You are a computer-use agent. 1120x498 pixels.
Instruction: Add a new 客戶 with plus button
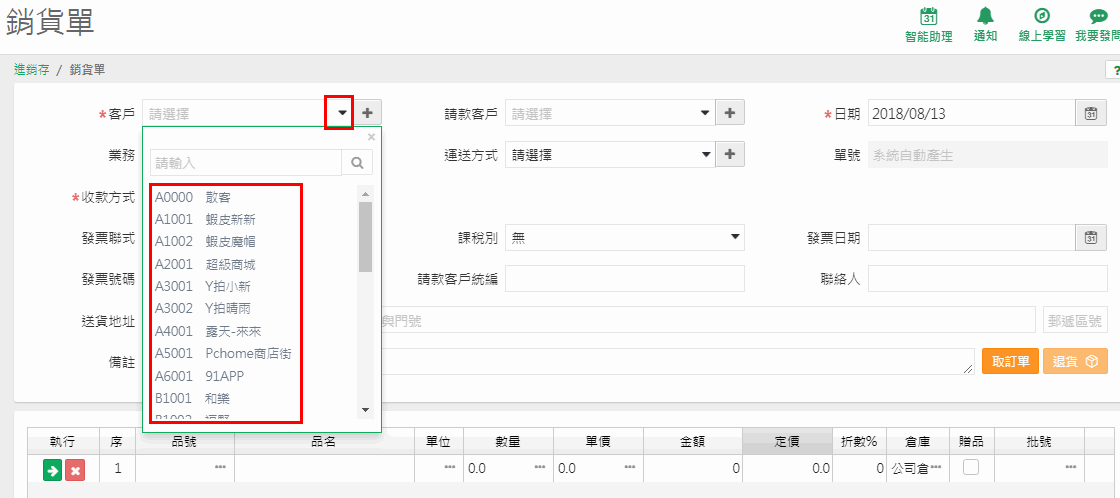pyautogui.click(x=368, y=113)
